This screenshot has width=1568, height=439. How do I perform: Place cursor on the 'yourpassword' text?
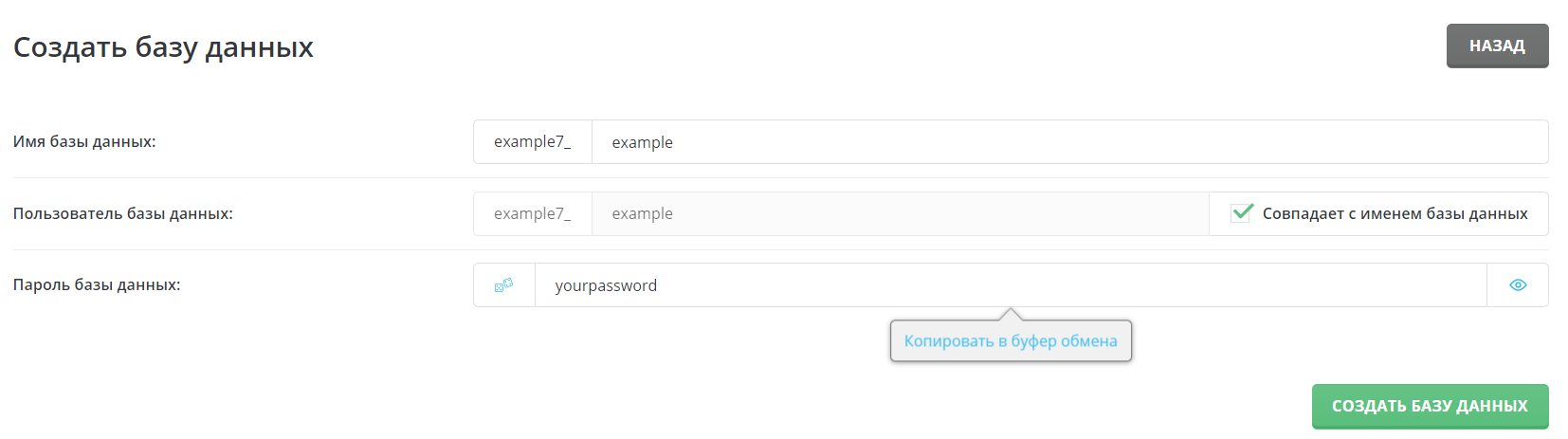coord(606,285)
